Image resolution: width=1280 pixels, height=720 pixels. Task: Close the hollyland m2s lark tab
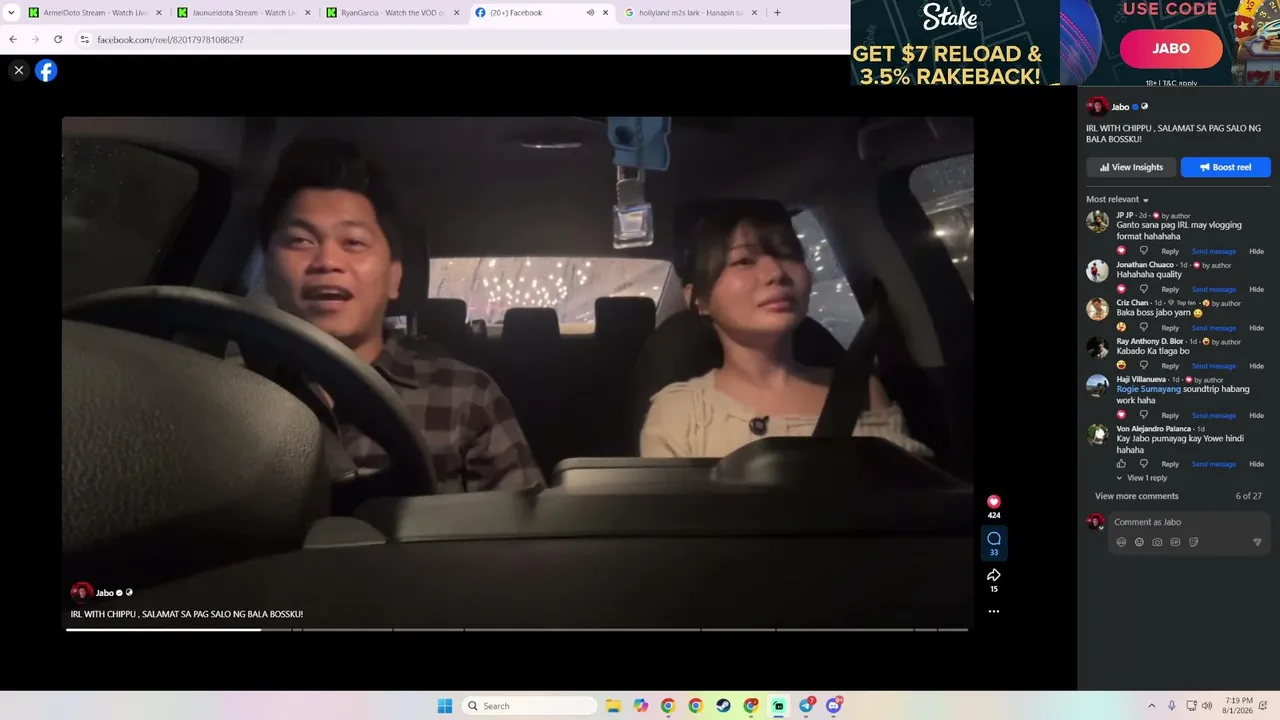(x=754, y=13)
